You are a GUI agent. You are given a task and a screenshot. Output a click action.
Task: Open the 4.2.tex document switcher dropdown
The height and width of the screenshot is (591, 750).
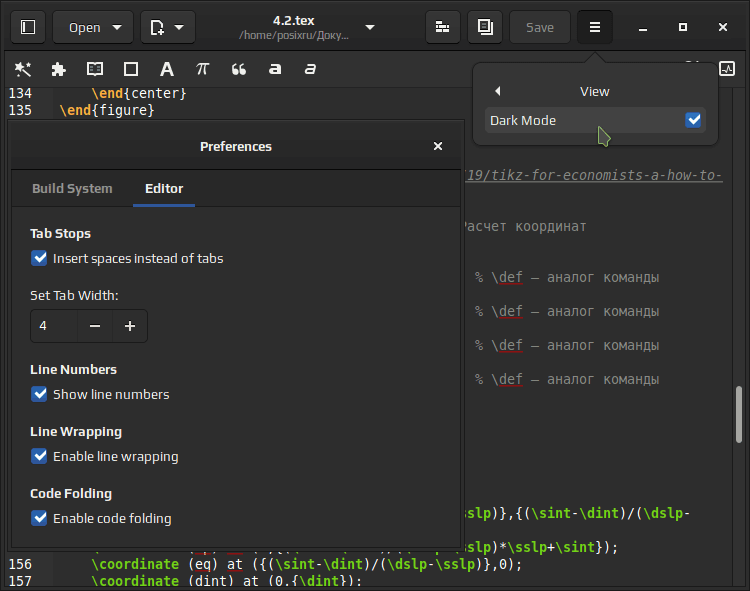pyautogui.click(x=370, y=27)
